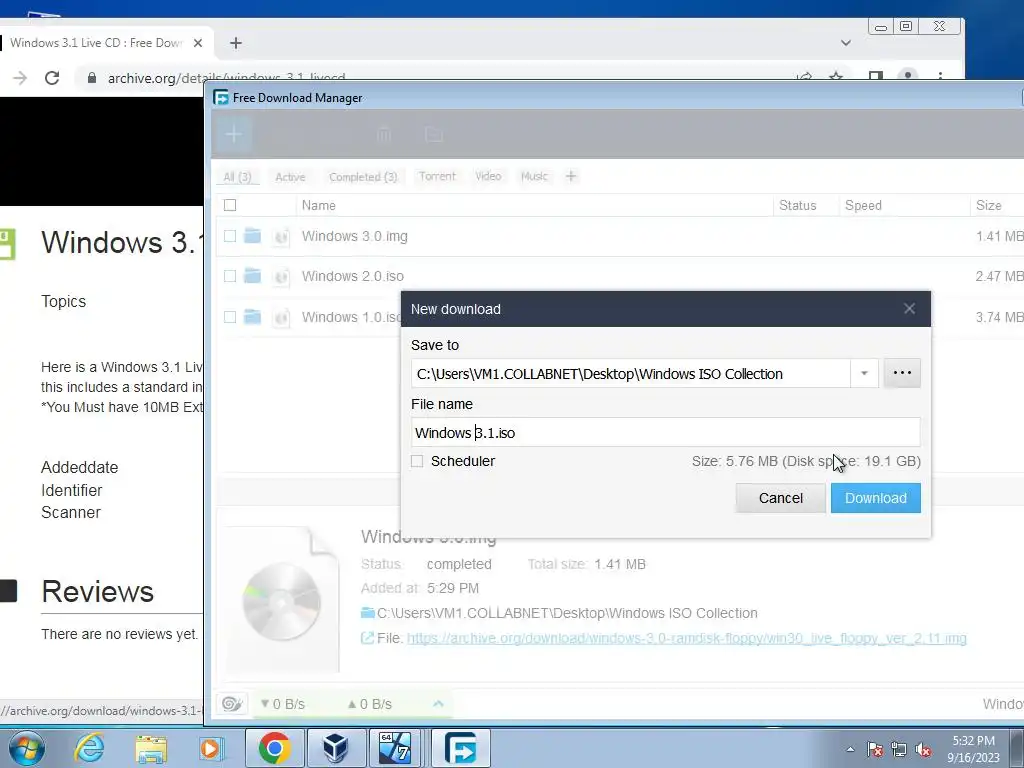1024x768 pixels.
Task: Click the disc file icon of Windows 1.0.iso
Action: pyautogui.click(x=281, y=317)
